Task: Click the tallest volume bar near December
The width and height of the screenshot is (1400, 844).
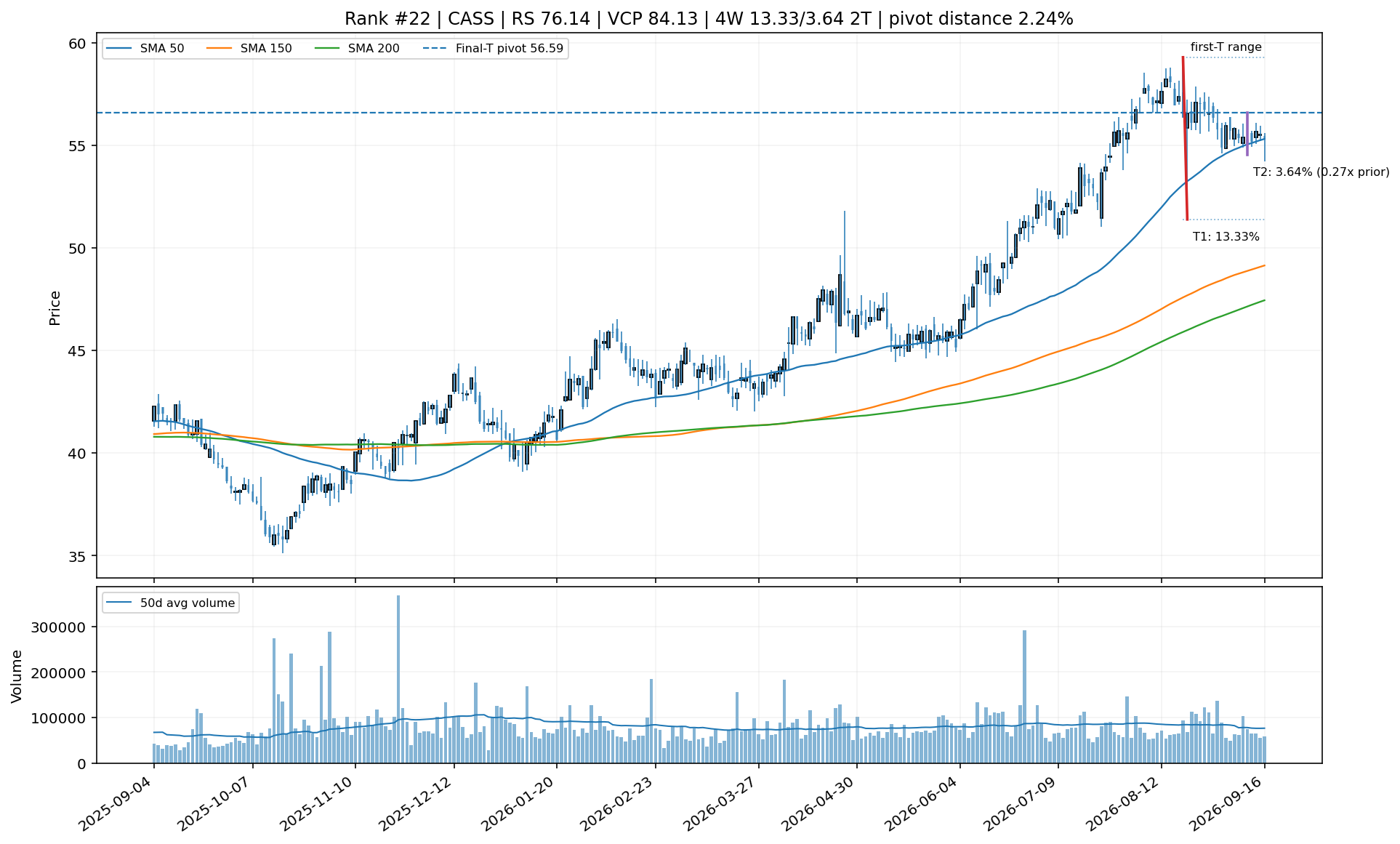Action: (x=398, y=679)
